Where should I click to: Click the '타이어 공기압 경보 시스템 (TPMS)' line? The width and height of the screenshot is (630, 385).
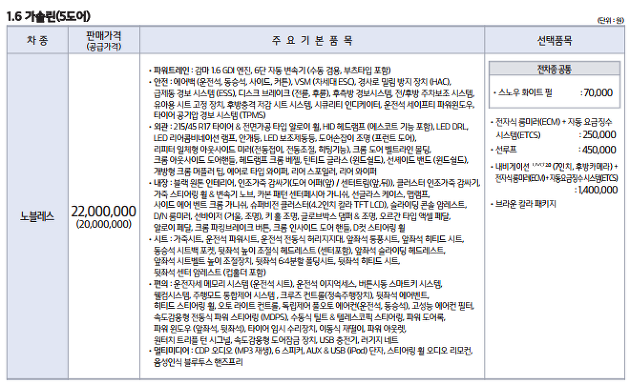point(209,115)
